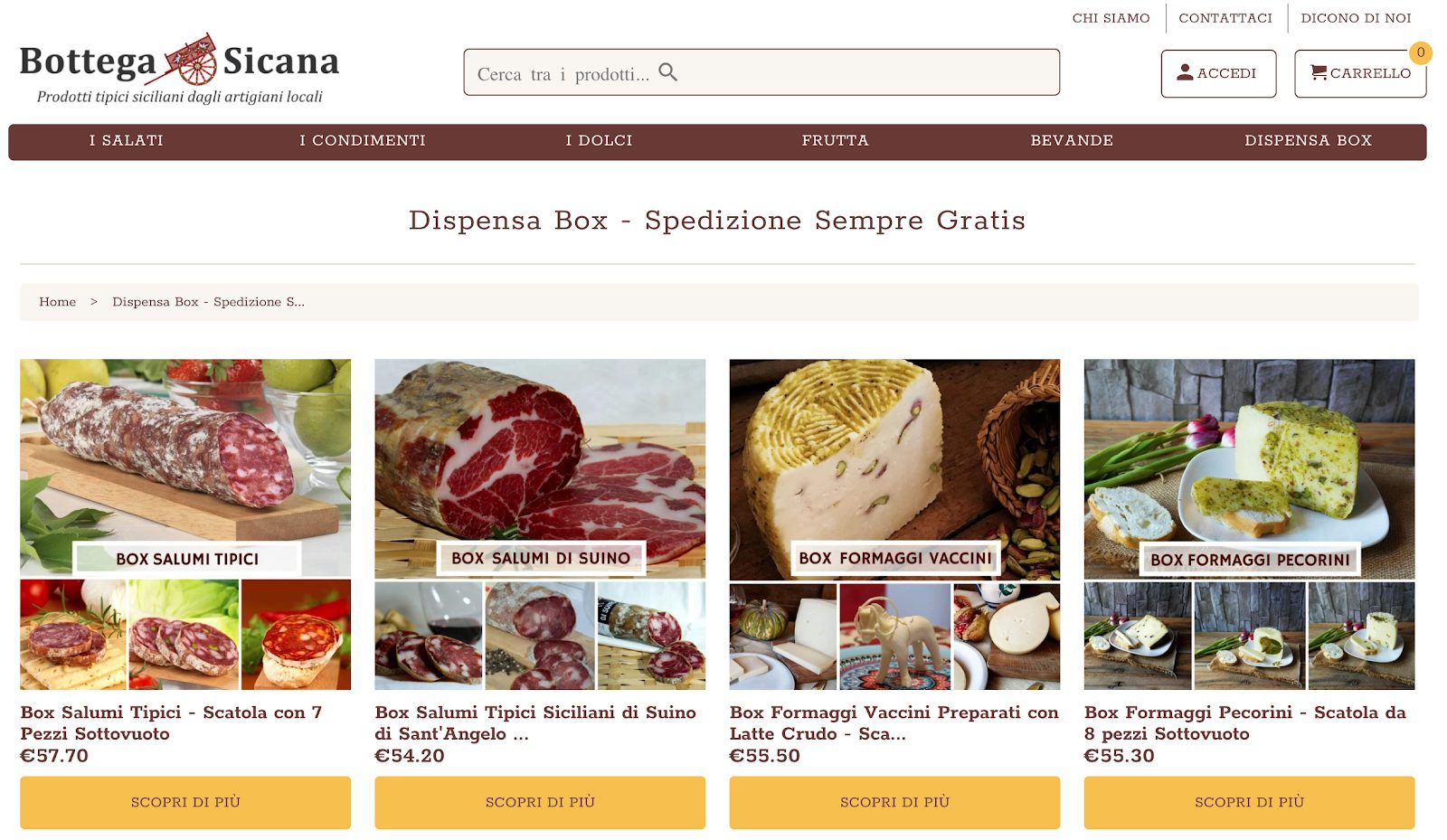
Task: Open the I Condimenti category
Action: click(x=363, y=141)
